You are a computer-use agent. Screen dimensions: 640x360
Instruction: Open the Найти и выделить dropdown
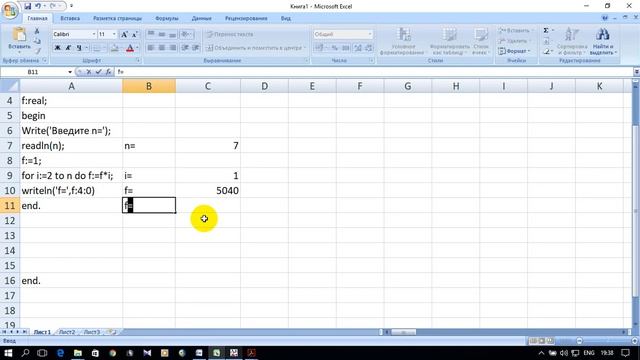[603, 41]
